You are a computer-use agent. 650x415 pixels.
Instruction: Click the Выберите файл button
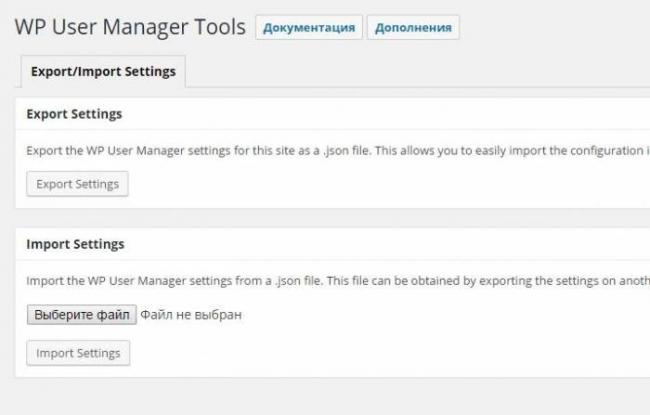[82, 315]
